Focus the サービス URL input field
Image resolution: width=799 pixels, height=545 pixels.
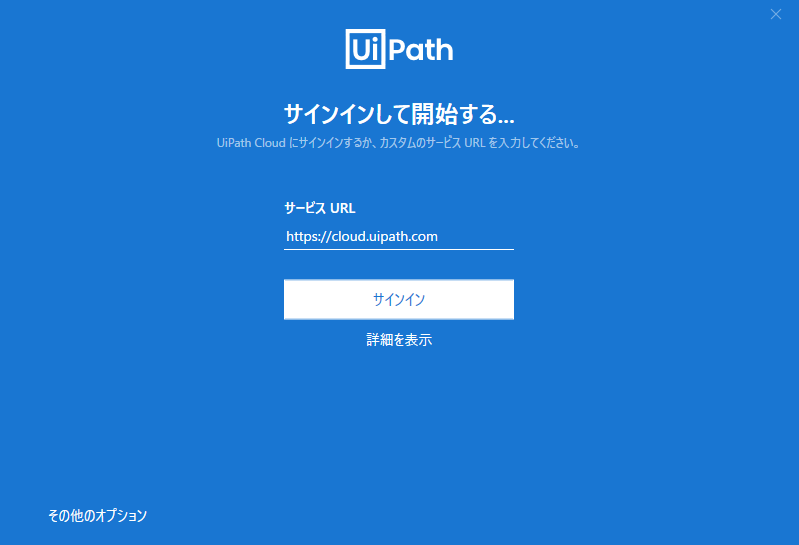(x=398, y=237)
